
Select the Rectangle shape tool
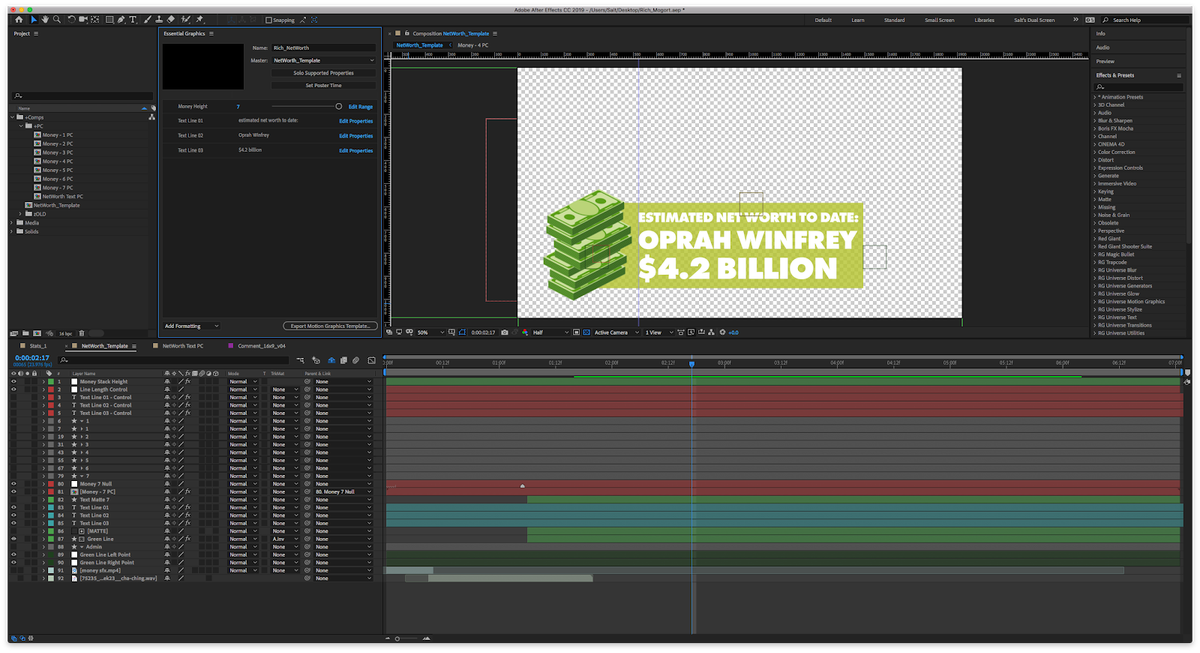click(x=109, y=20)
